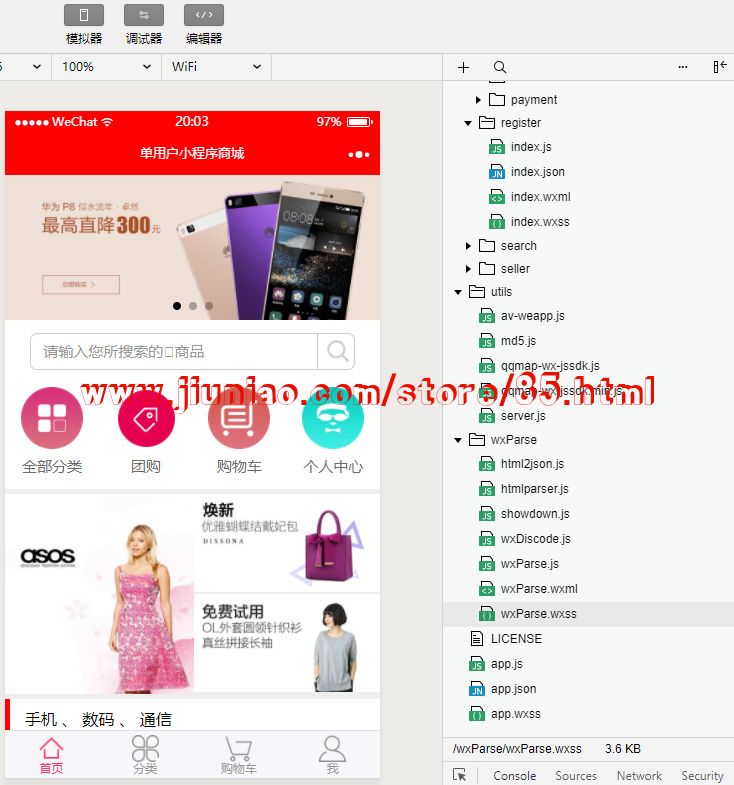Image resolution: width=734 pixels, height=785 pixels.
Task: Open the 焕新 handbag promotion
Action: tap(287, 543)
